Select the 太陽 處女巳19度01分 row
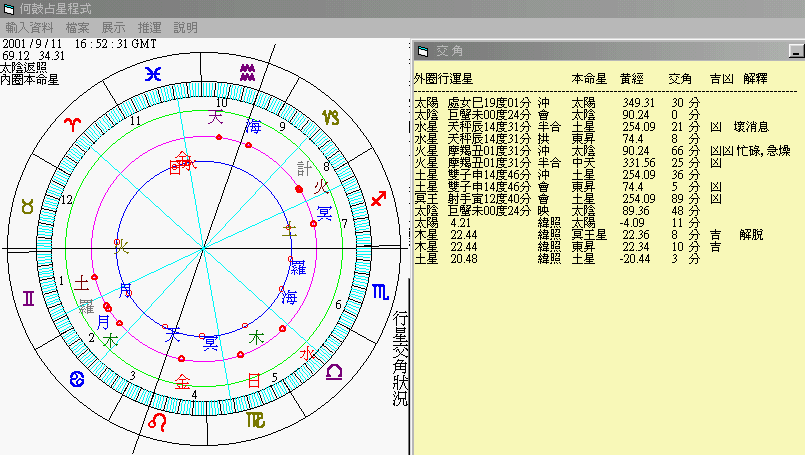Screen dimensions: 805x455 tap(557, 103)
